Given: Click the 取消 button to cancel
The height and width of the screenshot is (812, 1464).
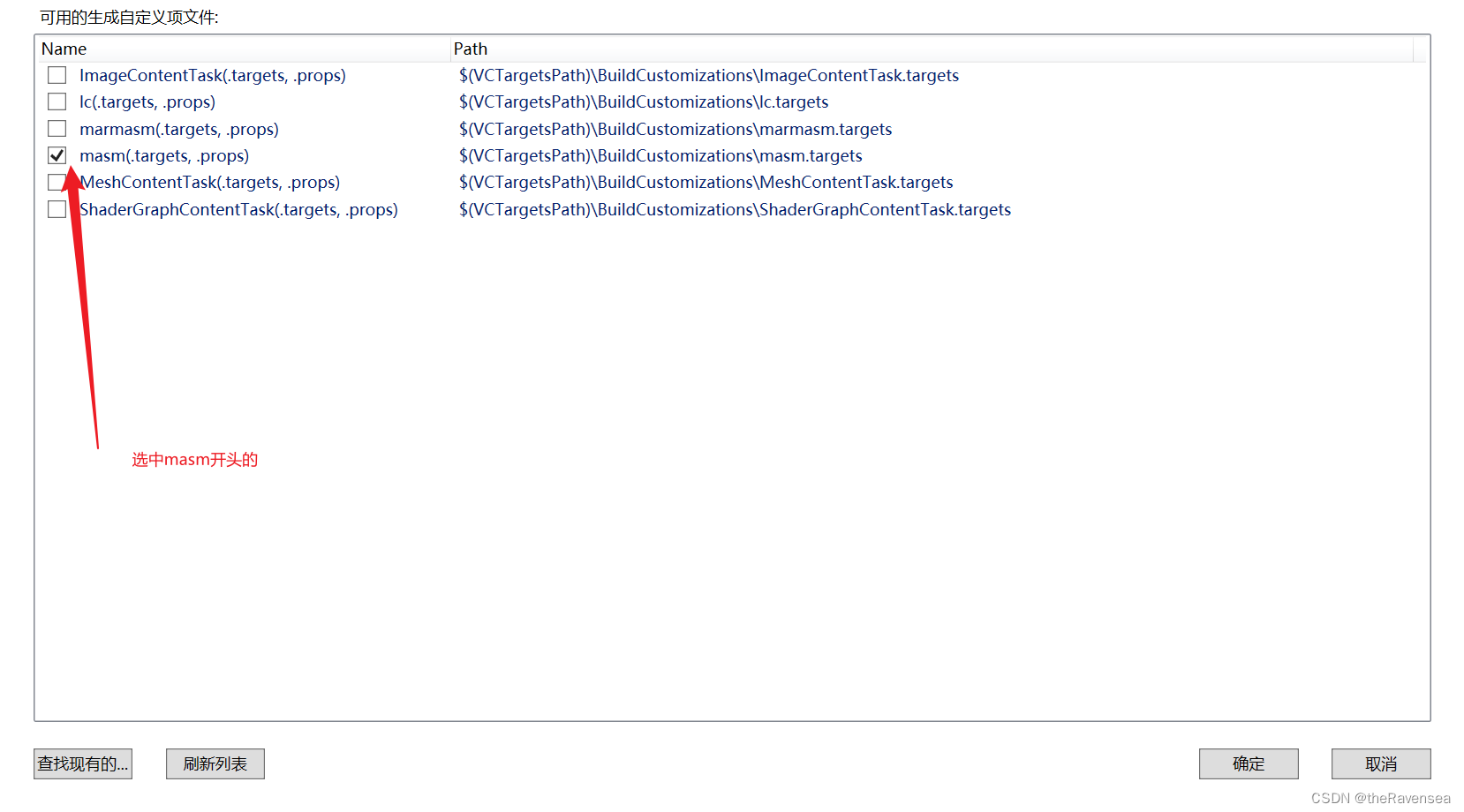Looking at the screenshot, I should [1380, 763].
